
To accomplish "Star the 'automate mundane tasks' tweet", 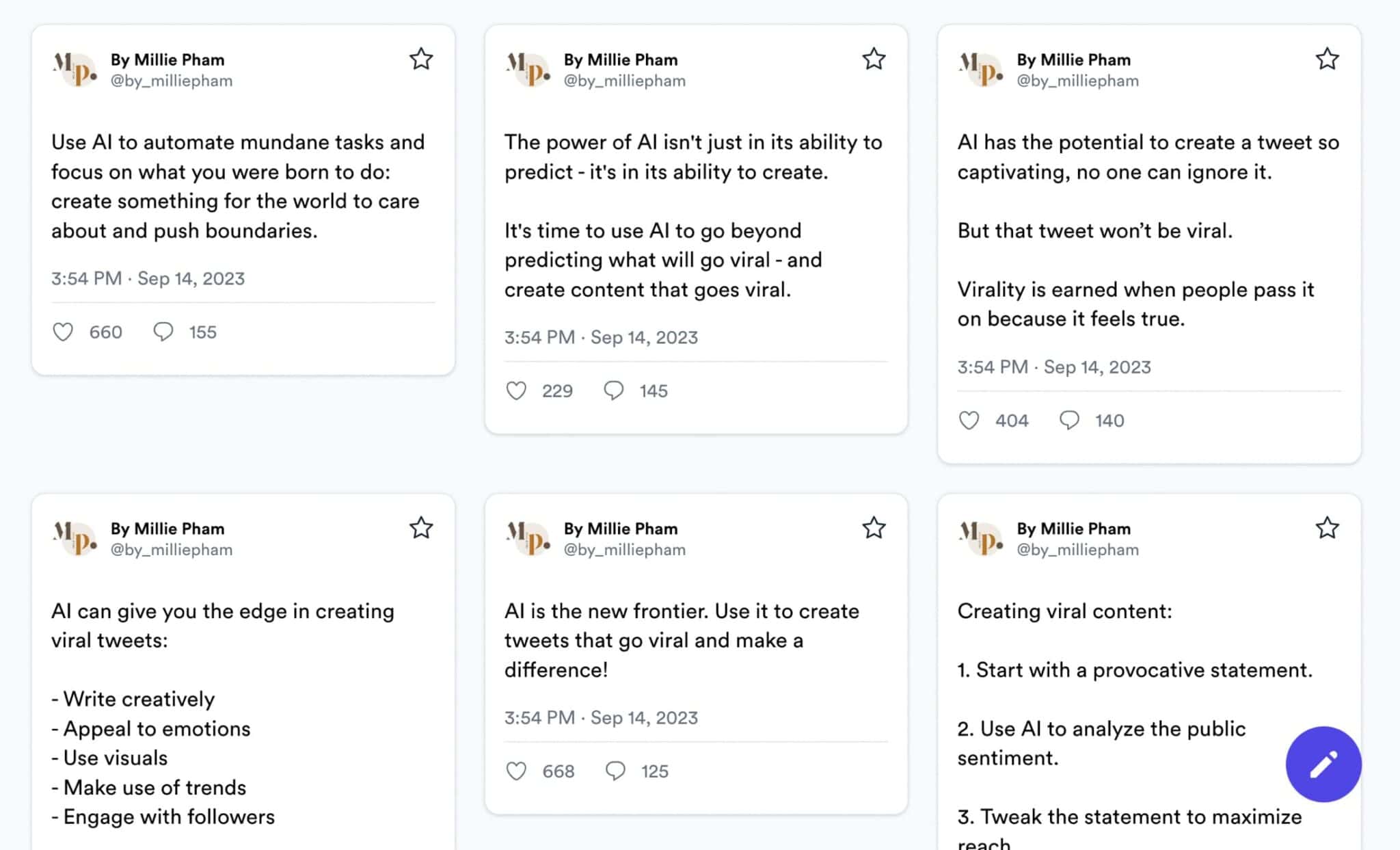I will (421, 59).
